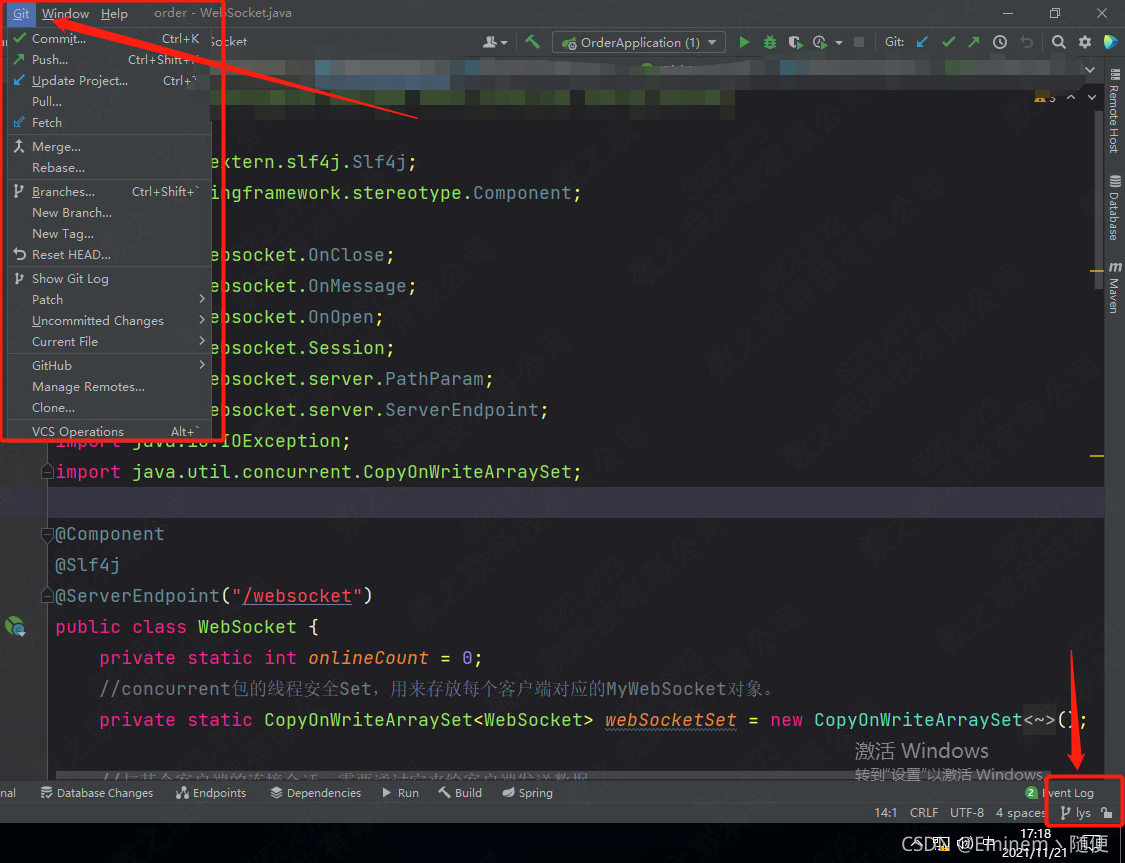Open the Database Changes tool window

click(x=97, y=793)
